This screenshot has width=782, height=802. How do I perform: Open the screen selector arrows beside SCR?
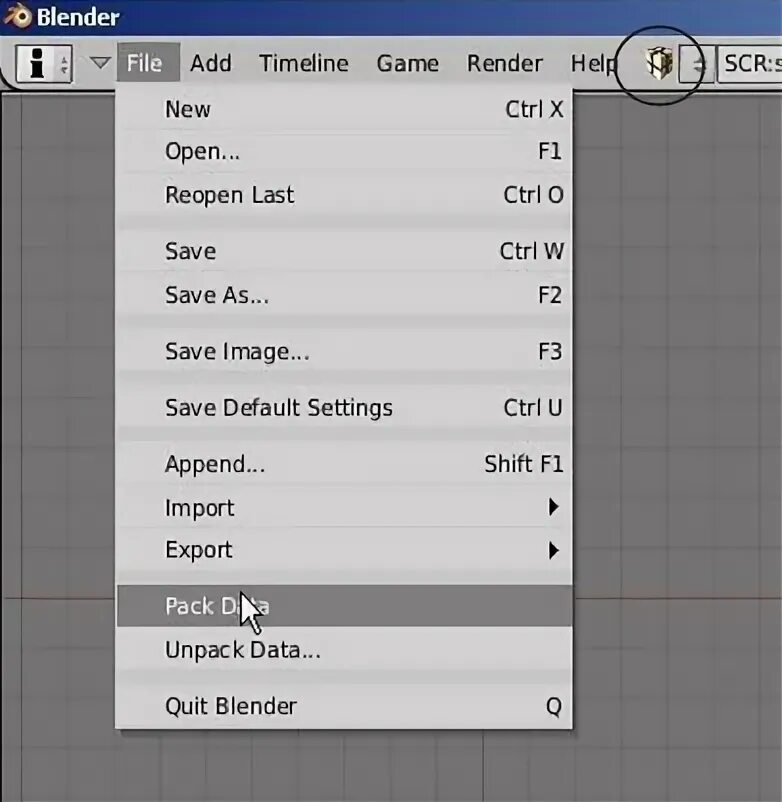698,64
